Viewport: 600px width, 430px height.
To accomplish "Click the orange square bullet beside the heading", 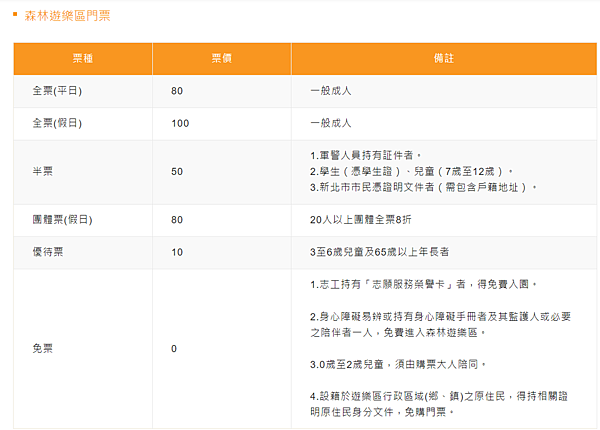I will [x=14, y=17].
